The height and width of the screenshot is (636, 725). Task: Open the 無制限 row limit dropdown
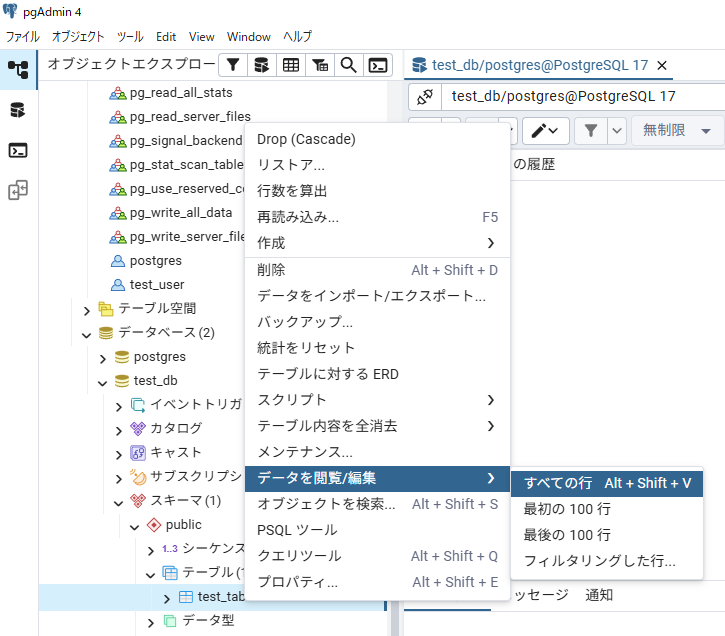[678, 131]
